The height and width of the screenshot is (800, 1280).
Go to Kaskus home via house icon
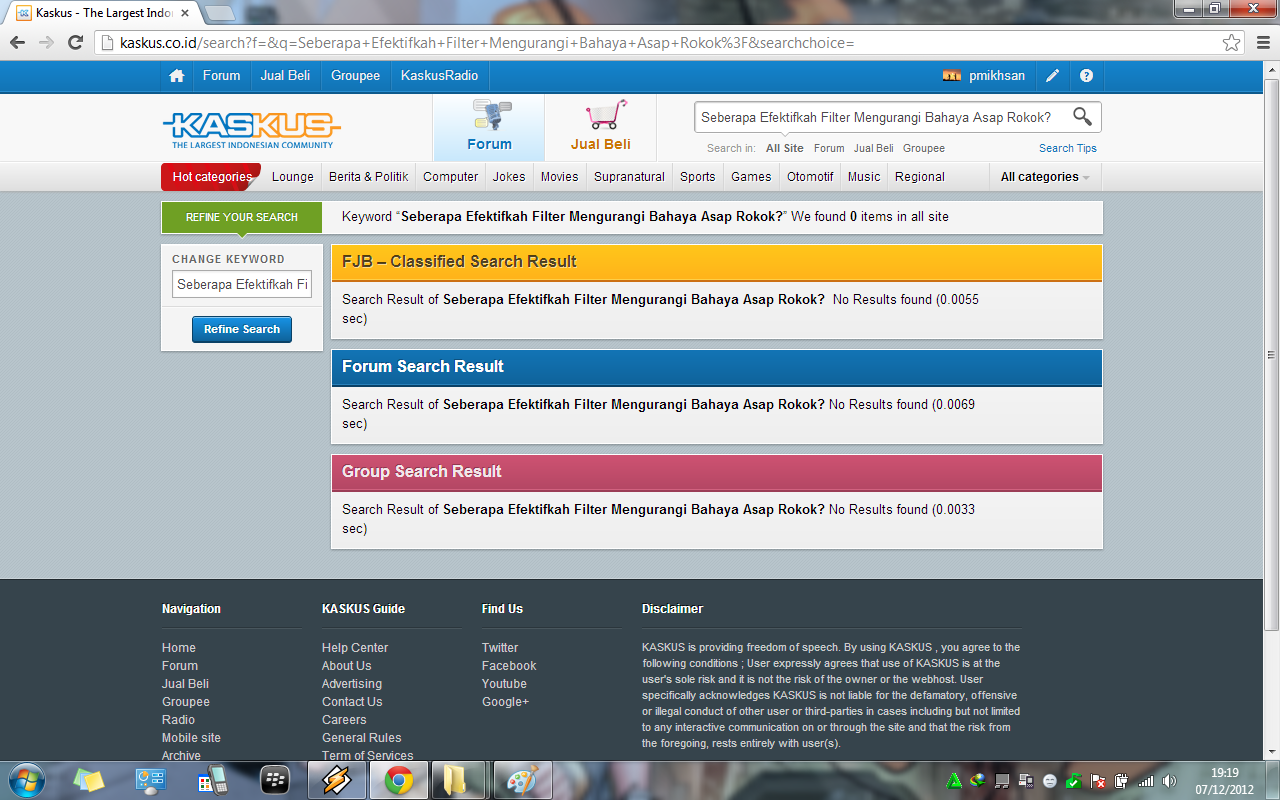coord(177,76)
